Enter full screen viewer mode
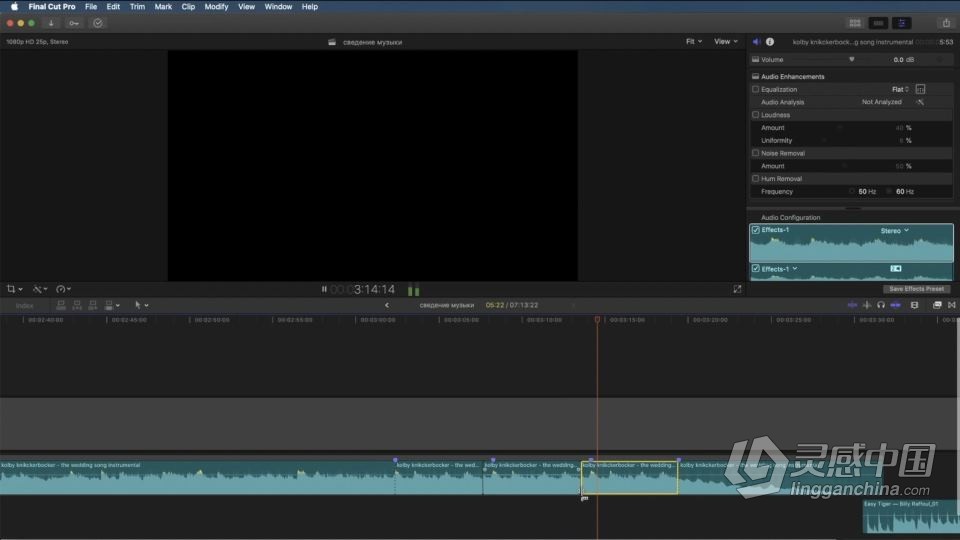The width and height of the screenshot is (960, 540). [x=737, y=289]
